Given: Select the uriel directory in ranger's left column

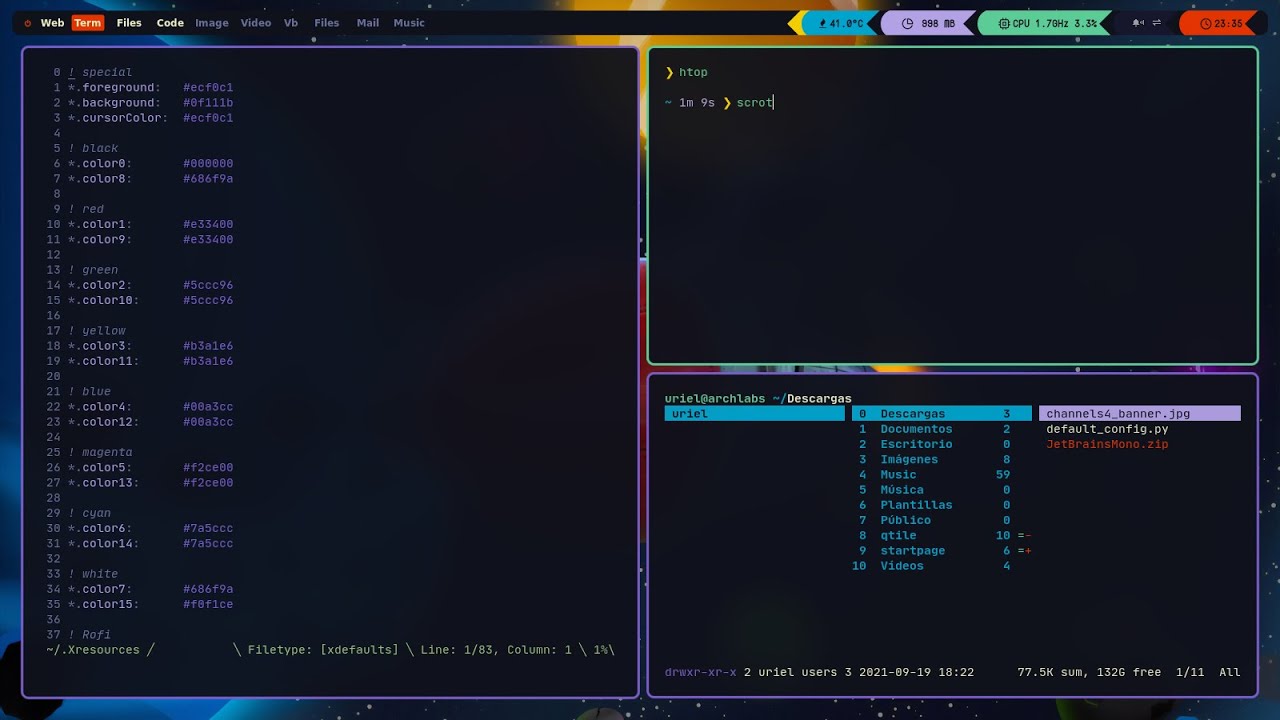Looking at the screenshot, I should pyautogui.click(x=755, y=414).
